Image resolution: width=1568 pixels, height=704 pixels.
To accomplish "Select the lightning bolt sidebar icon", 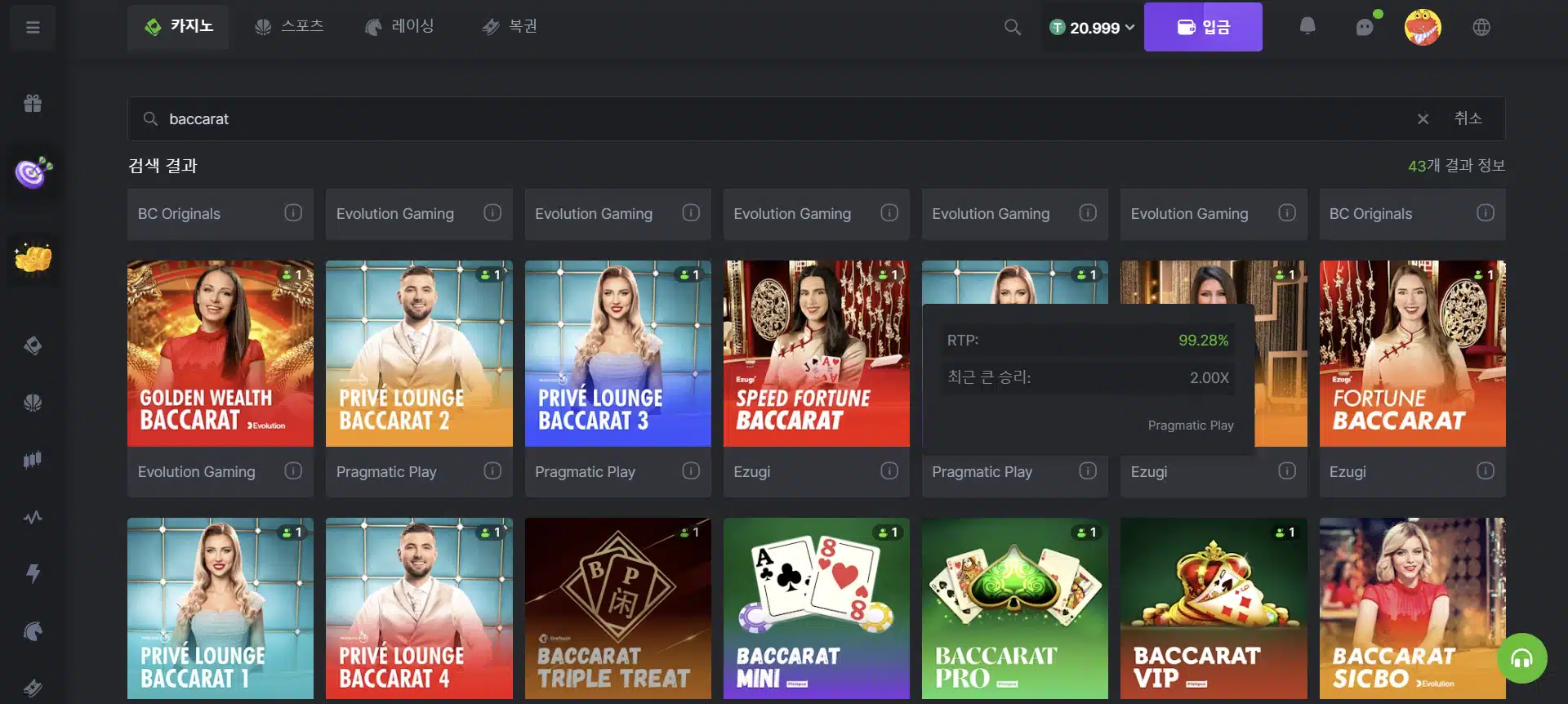I will pos(33,573).
